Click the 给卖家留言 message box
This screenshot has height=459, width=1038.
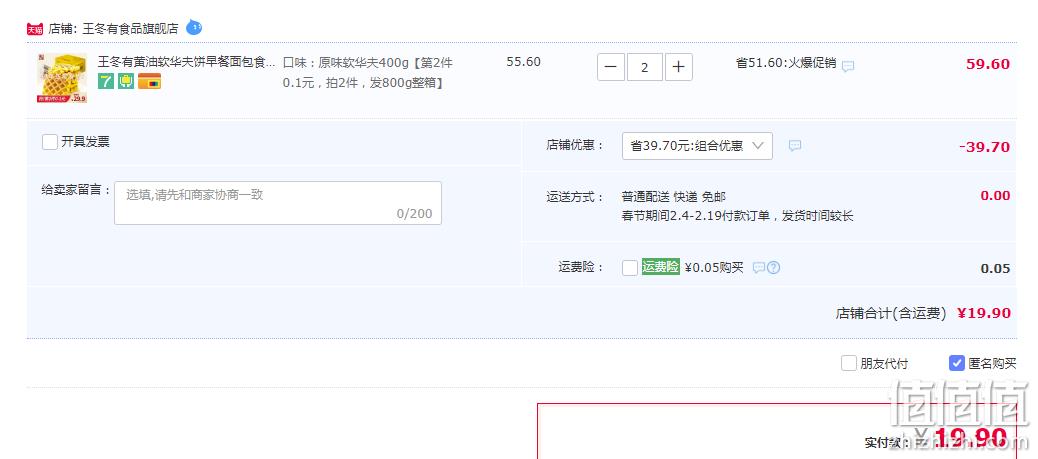click(278, 203)
